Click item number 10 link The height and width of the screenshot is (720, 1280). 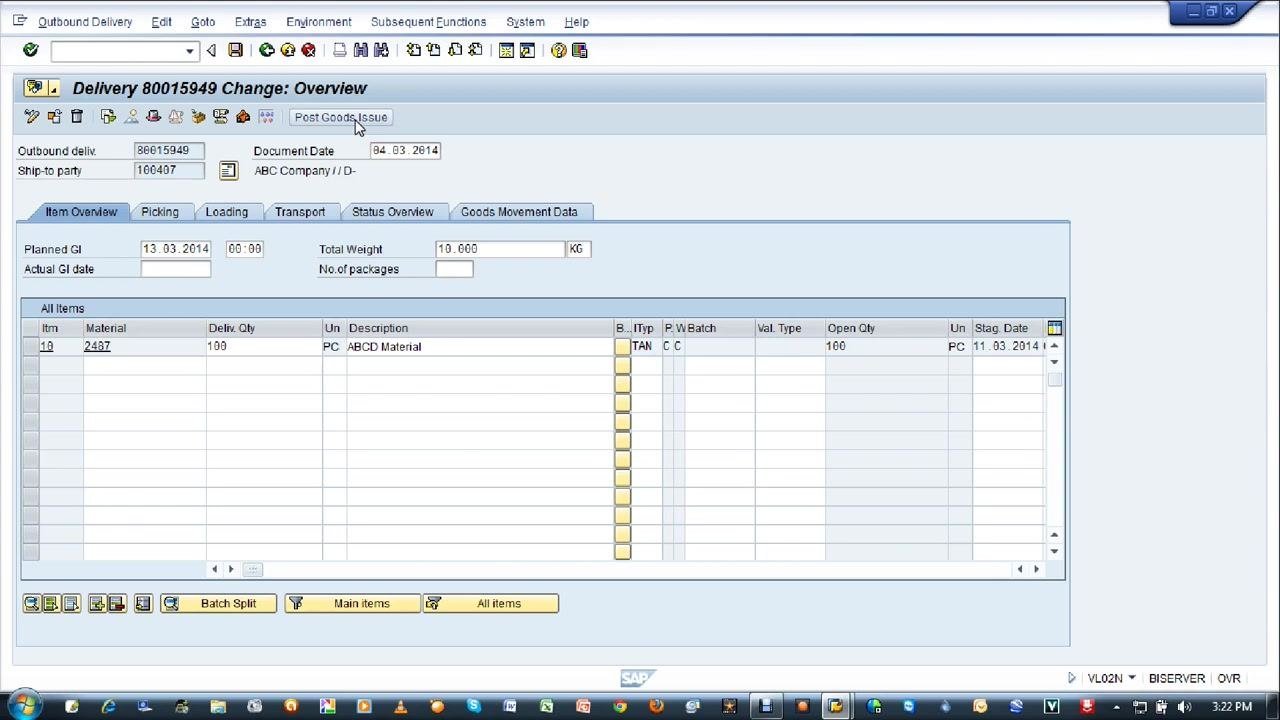pyautogui.click(x=46, y=346)
